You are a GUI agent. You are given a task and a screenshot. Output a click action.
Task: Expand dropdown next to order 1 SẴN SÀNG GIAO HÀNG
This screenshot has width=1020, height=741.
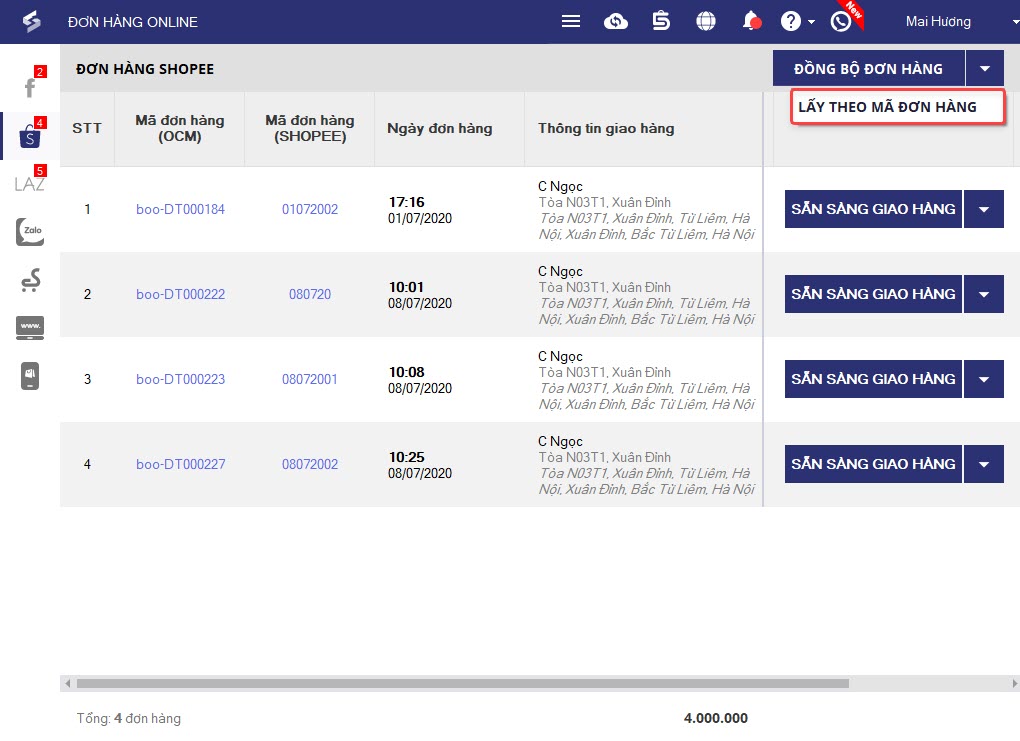point(984,209)
